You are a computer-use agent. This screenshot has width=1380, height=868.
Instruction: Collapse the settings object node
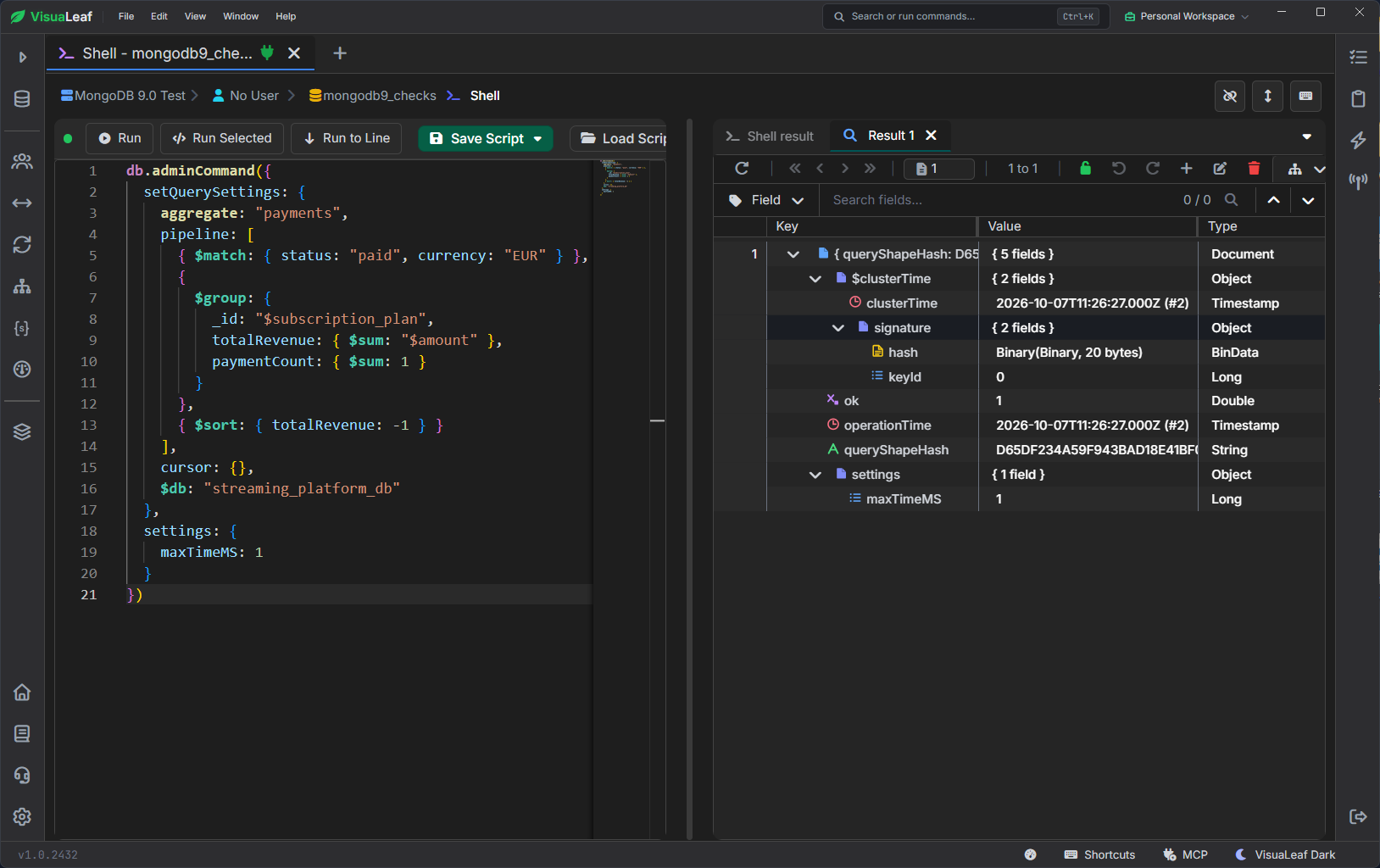click(x=815, y=475)
